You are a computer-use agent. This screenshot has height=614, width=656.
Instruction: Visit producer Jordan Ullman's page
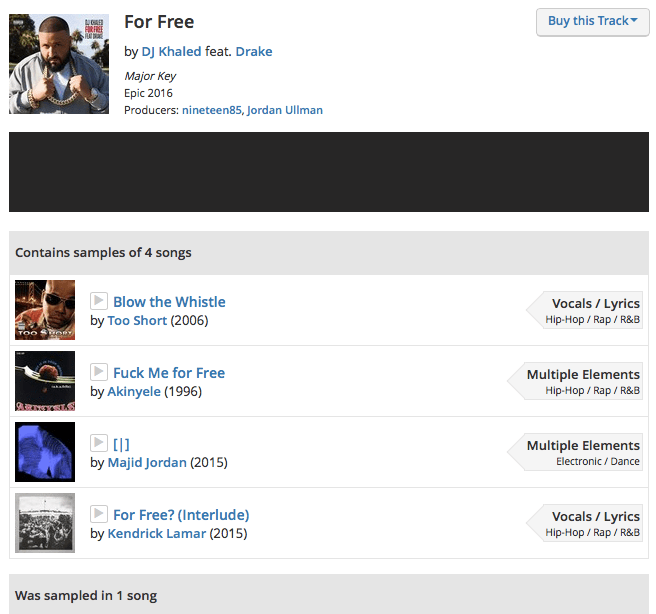285,110
